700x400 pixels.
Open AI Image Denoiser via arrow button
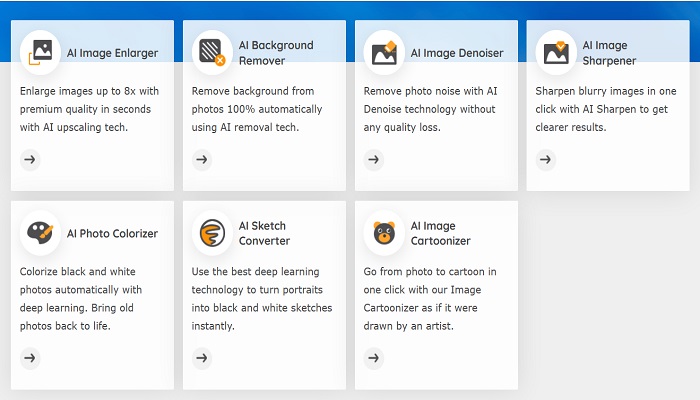[x=374, y=159]
